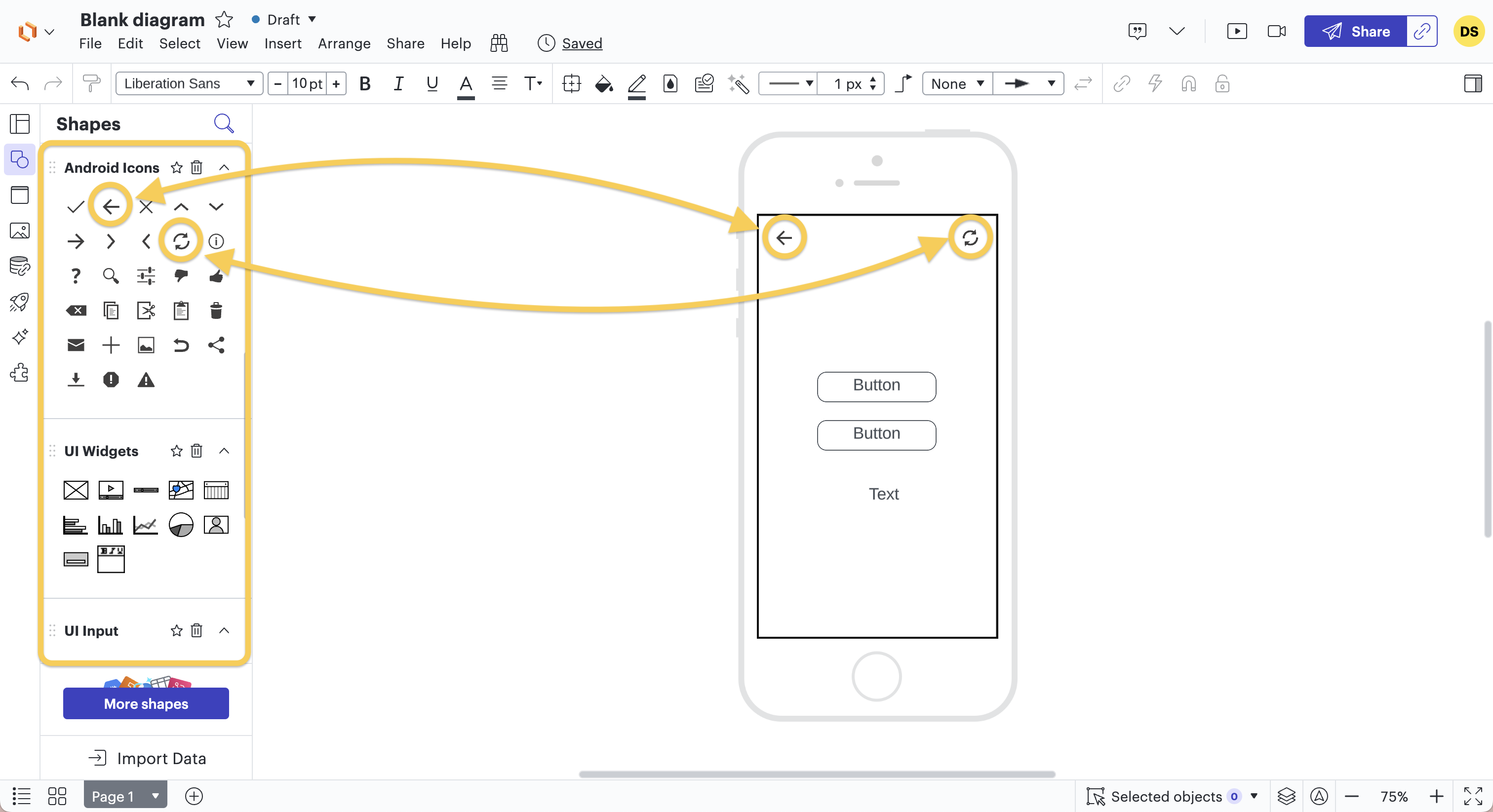Click the fill color paint bucket icon
The height and width of the screenshot is (812, 1493).
tap(604, 84)
